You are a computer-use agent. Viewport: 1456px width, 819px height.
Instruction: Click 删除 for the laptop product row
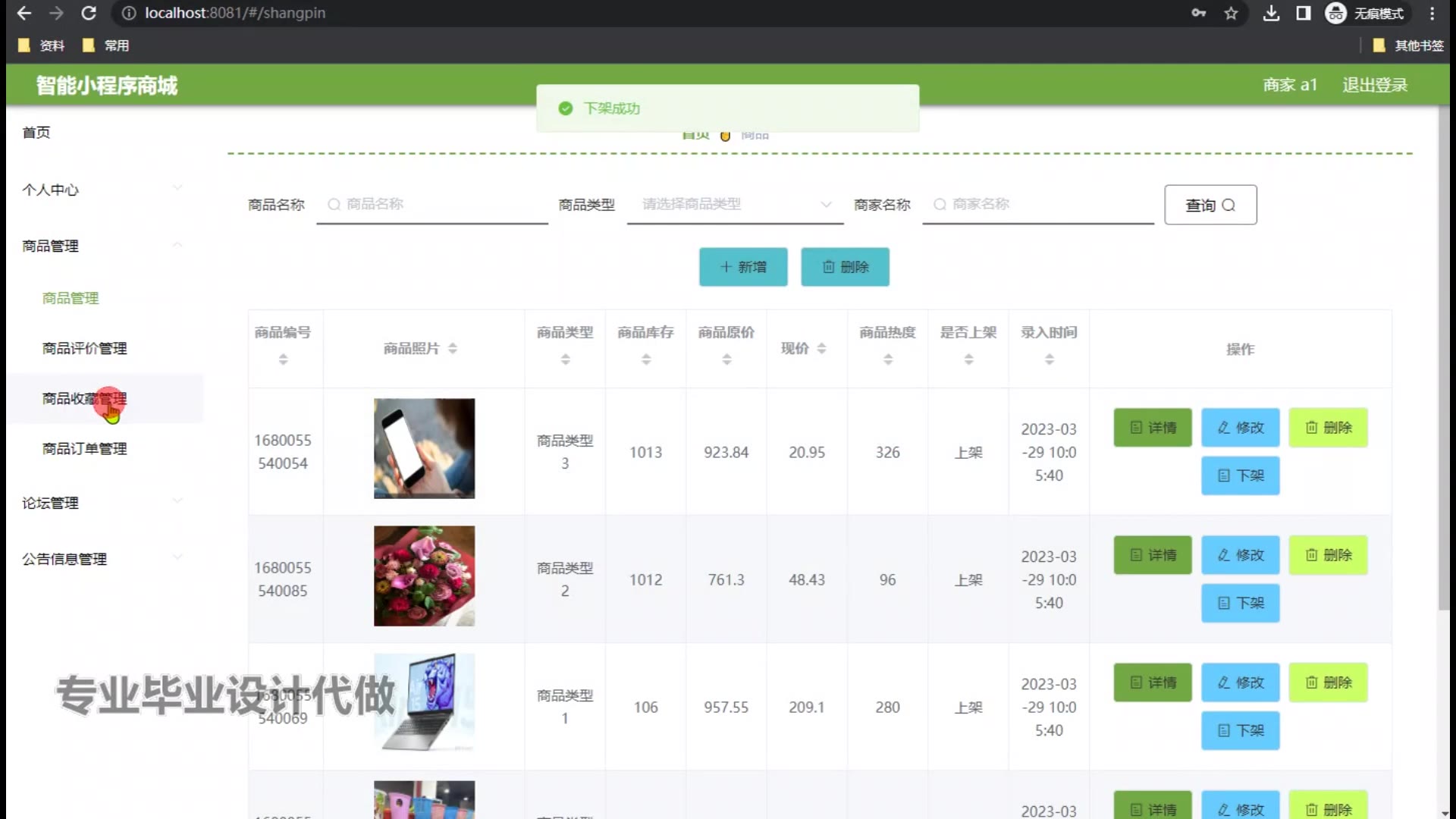pos(1329,682)
